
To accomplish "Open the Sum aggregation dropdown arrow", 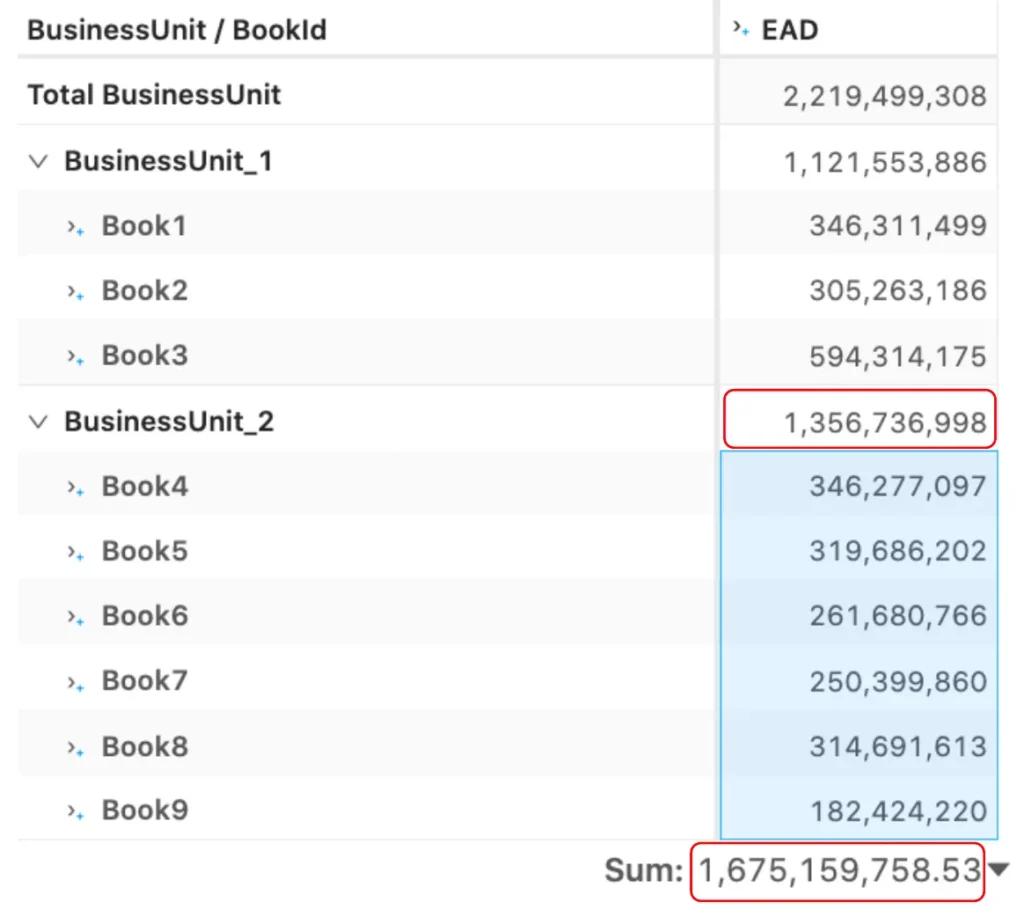I will 999,869.
